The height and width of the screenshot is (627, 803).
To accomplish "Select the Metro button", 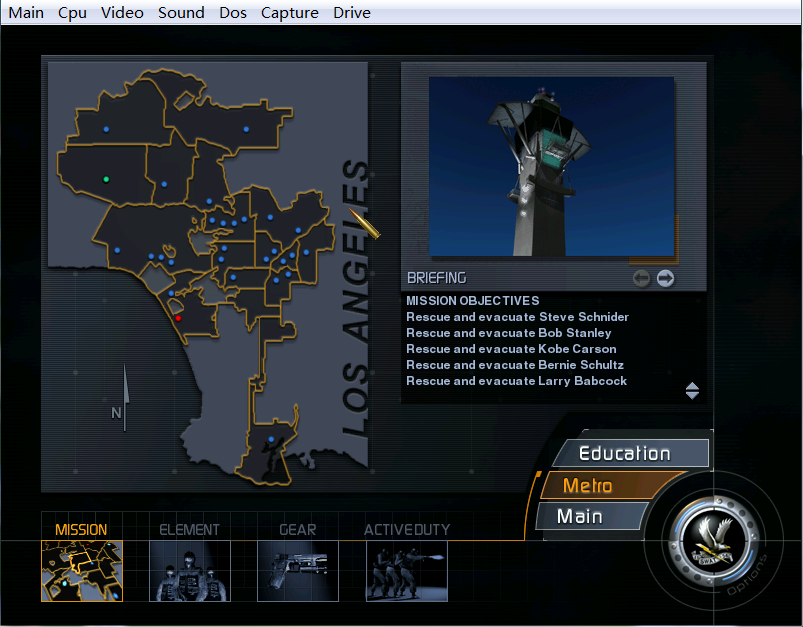I will pyautogui.click(x=609, y=485).
